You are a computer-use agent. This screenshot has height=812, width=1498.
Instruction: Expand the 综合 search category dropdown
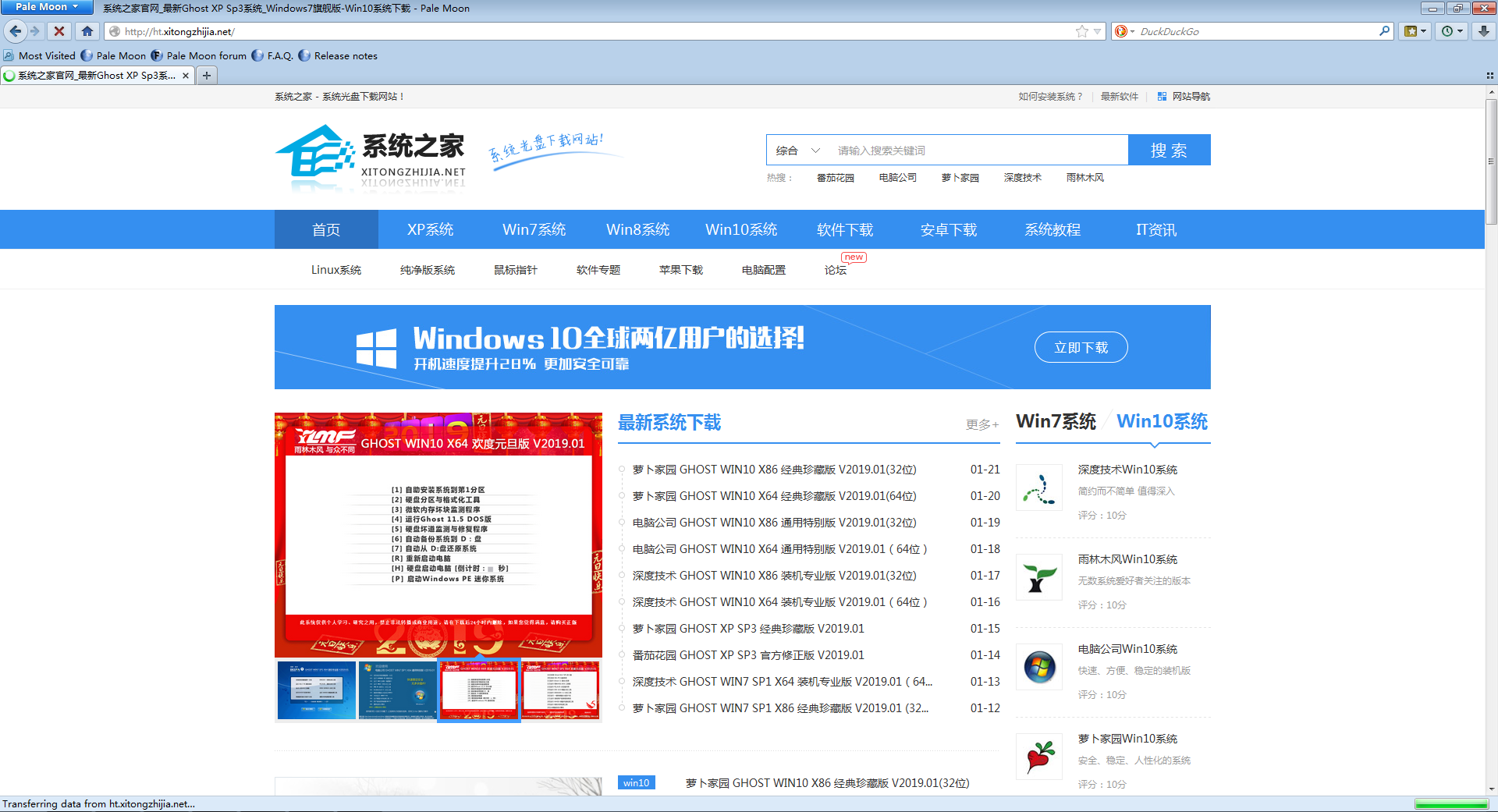coord(798,151)
